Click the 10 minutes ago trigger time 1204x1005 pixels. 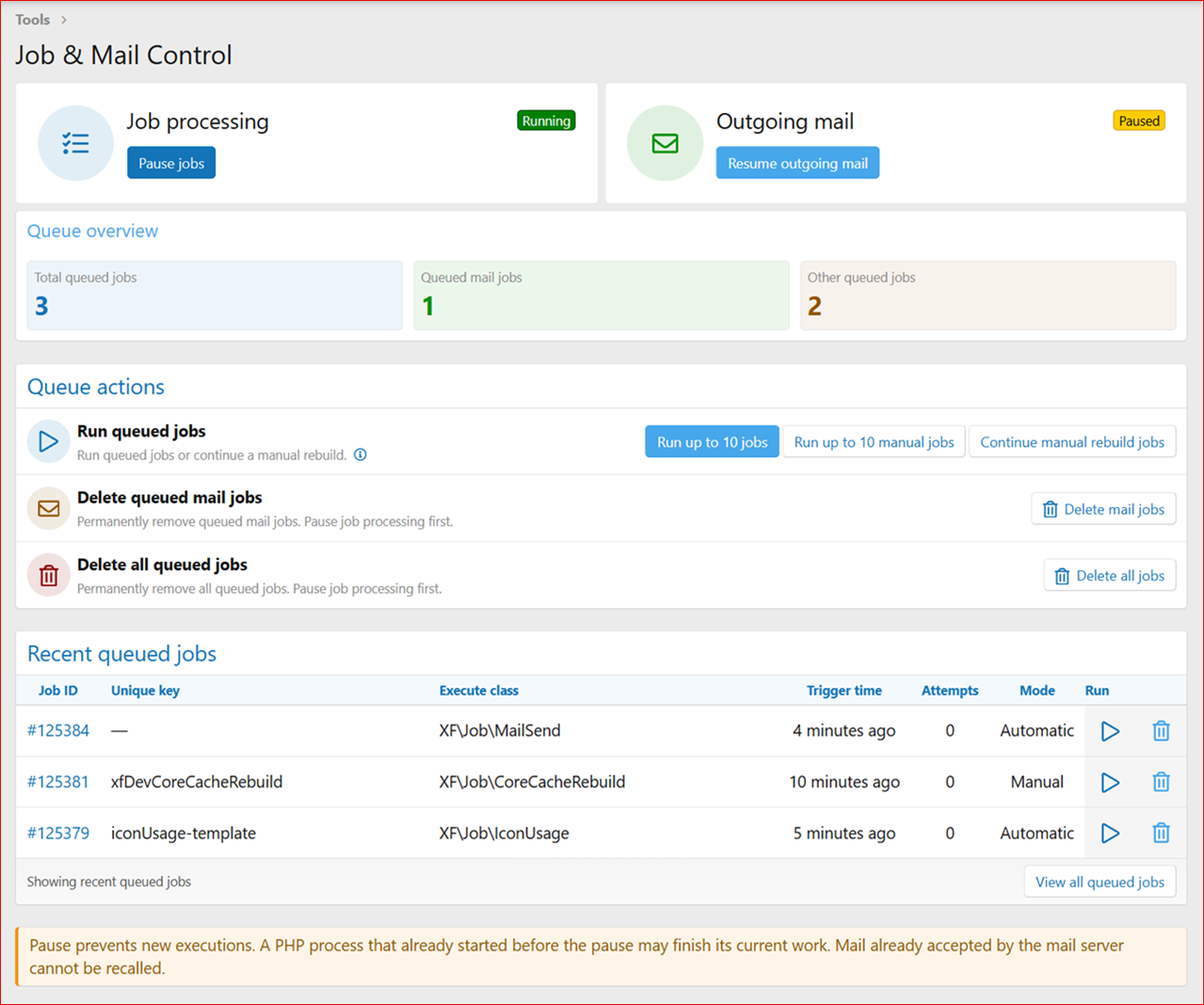(844, 781)
